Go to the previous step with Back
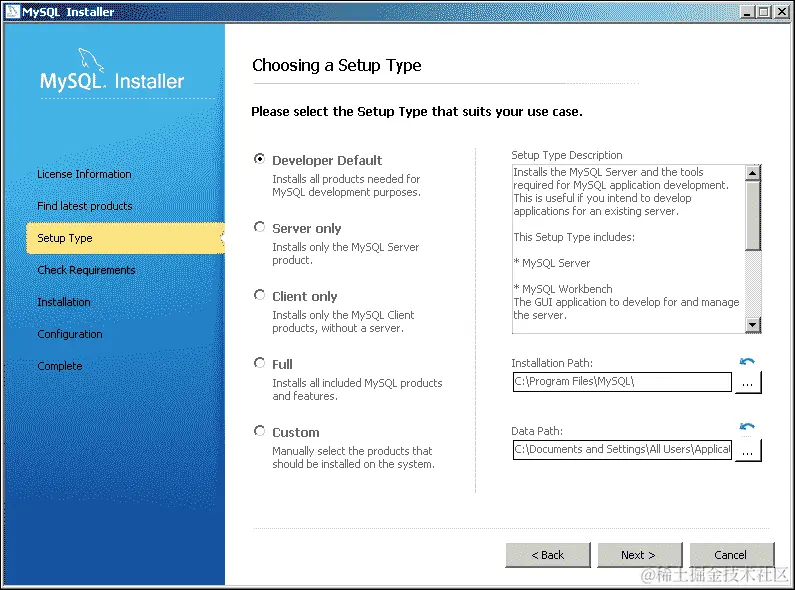Screen dimensions: 795x590 click(548, 555)
